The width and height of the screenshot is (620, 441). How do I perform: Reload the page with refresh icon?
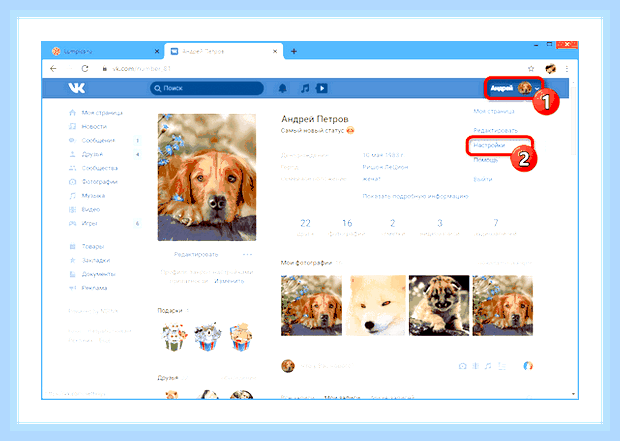85,69
